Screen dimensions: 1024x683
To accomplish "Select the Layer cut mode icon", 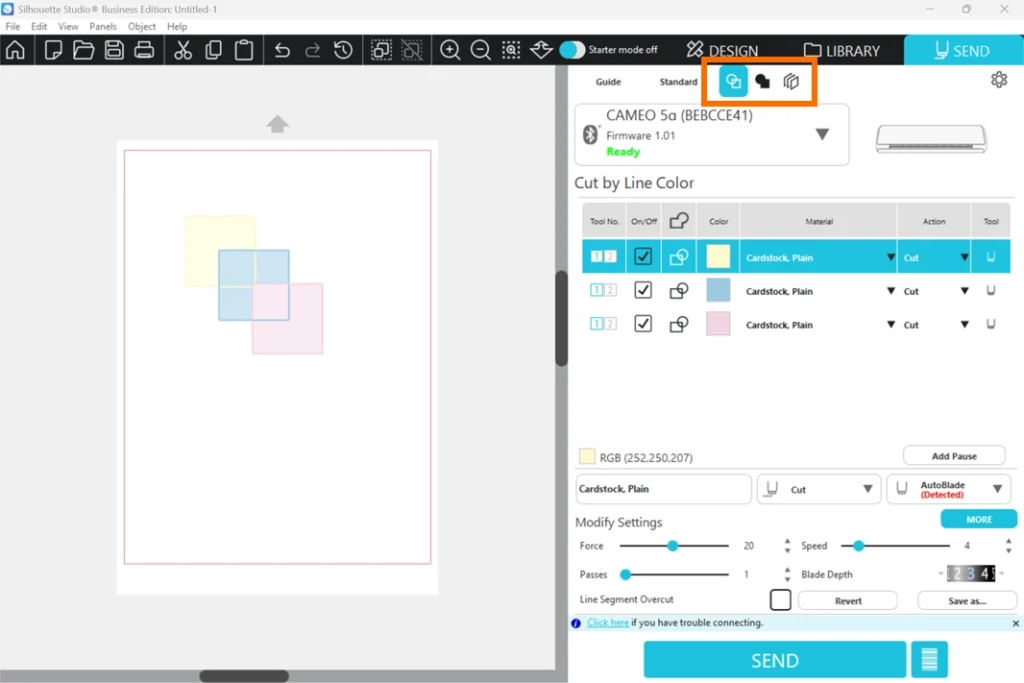I will pos(791,82).
